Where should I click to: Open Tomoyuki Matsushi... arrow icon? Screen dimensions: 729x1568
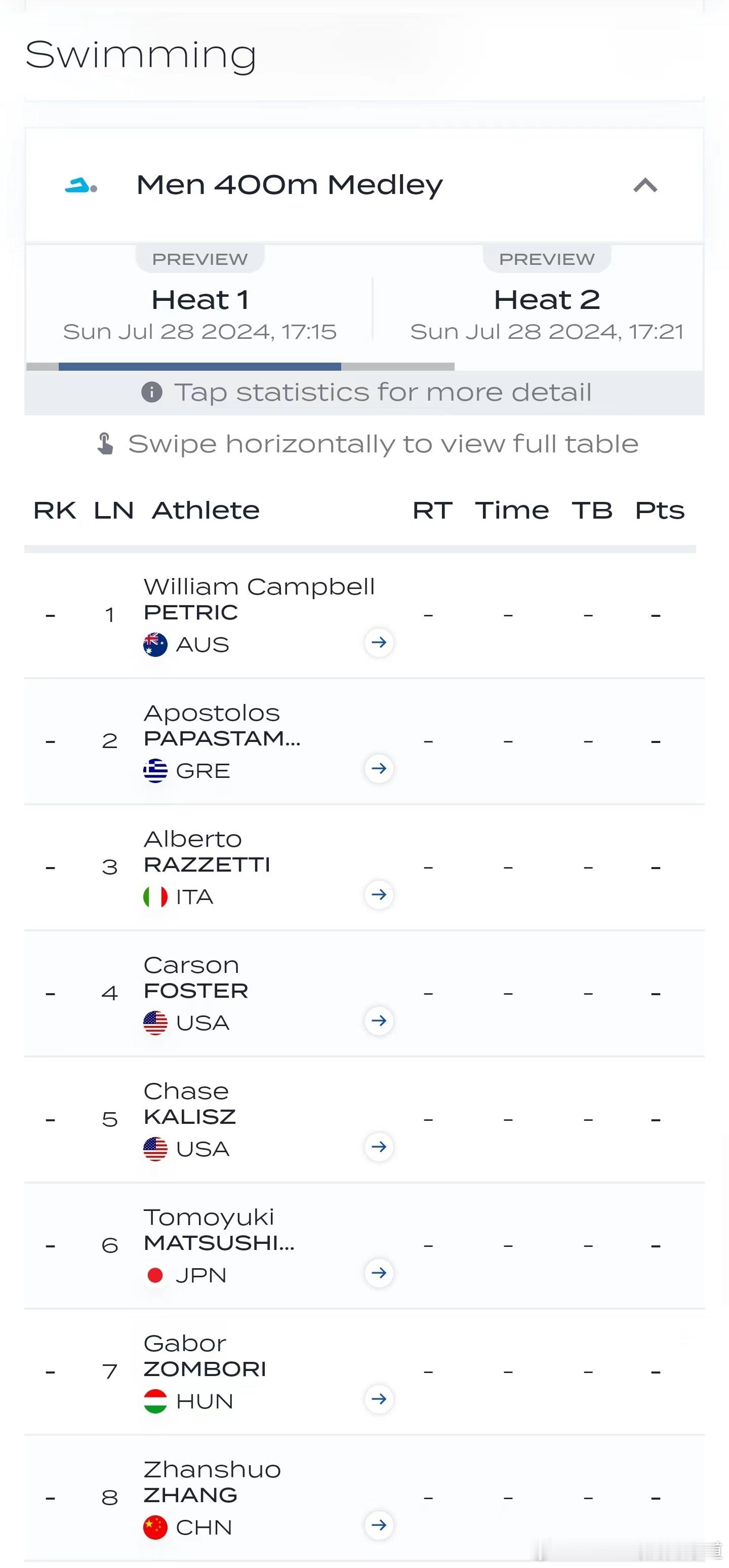pyautogui.click(x=379, y=1272)
